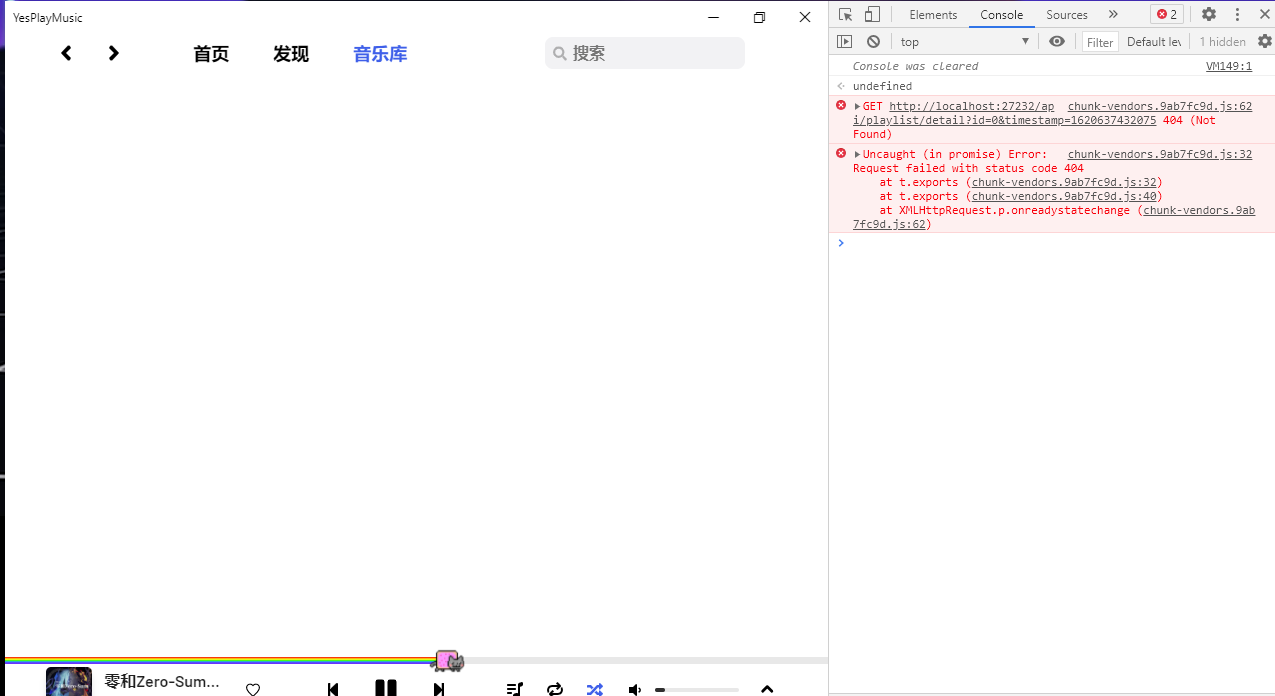The height and width of the screenshot is (696, 1275).
Task: Expand the GET 404 error entry
Action: pos(858,106)
